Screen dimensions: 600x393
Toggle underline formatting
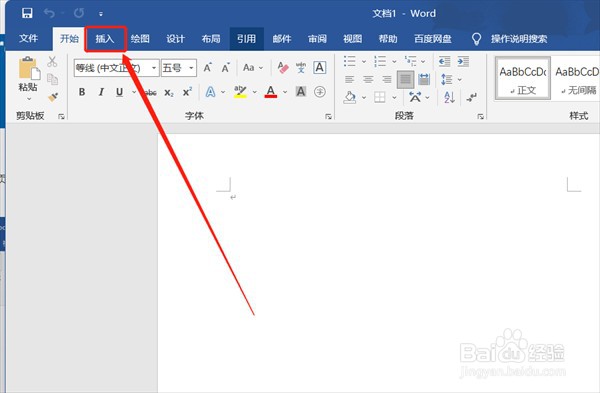coord(119,92)
